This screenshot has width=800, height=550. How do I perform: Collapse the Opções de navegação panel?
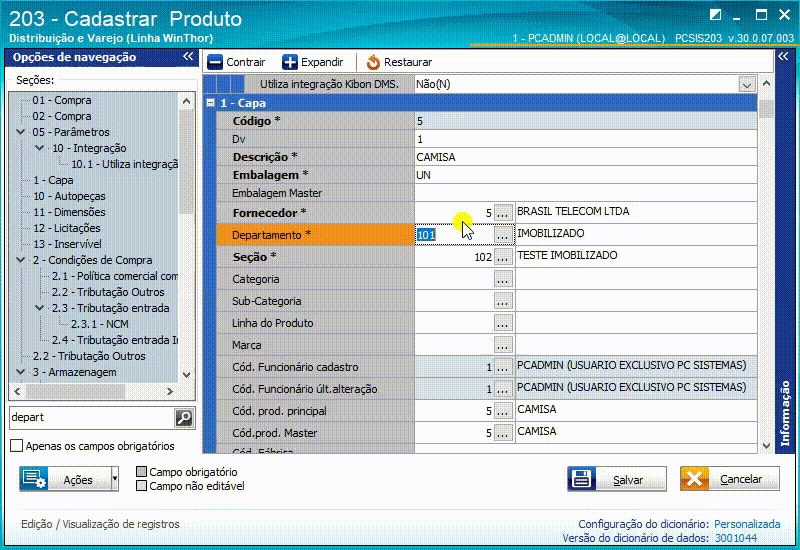pos(188,57)
